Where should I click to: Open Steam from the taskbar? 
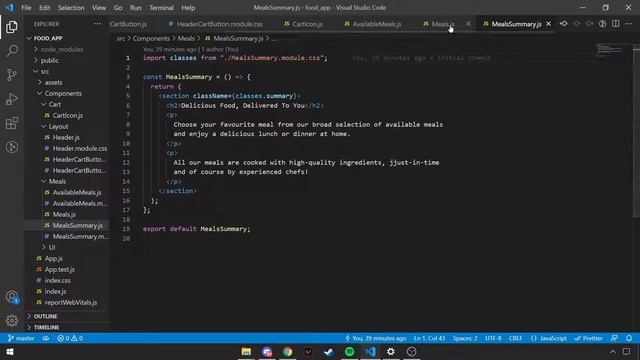329,351
